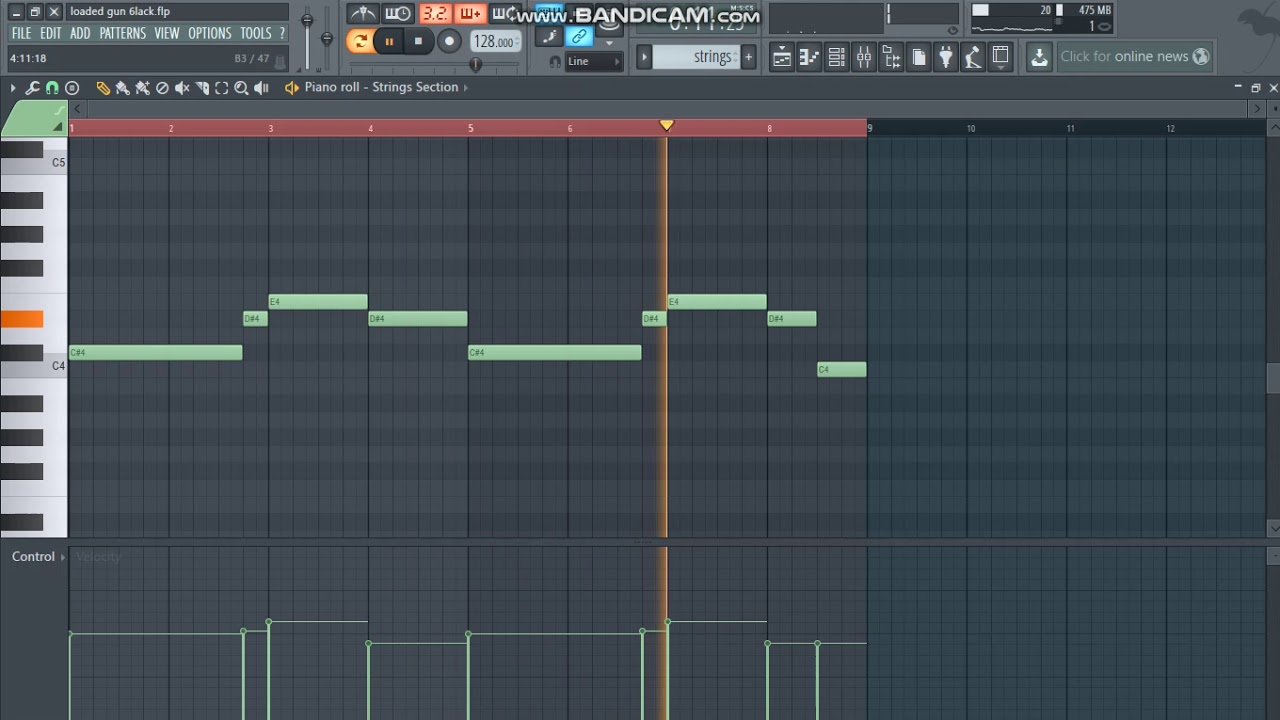This screenshot has height=720, width=1280.
Task: Click the song position slider knob
Action: [476, 64]
